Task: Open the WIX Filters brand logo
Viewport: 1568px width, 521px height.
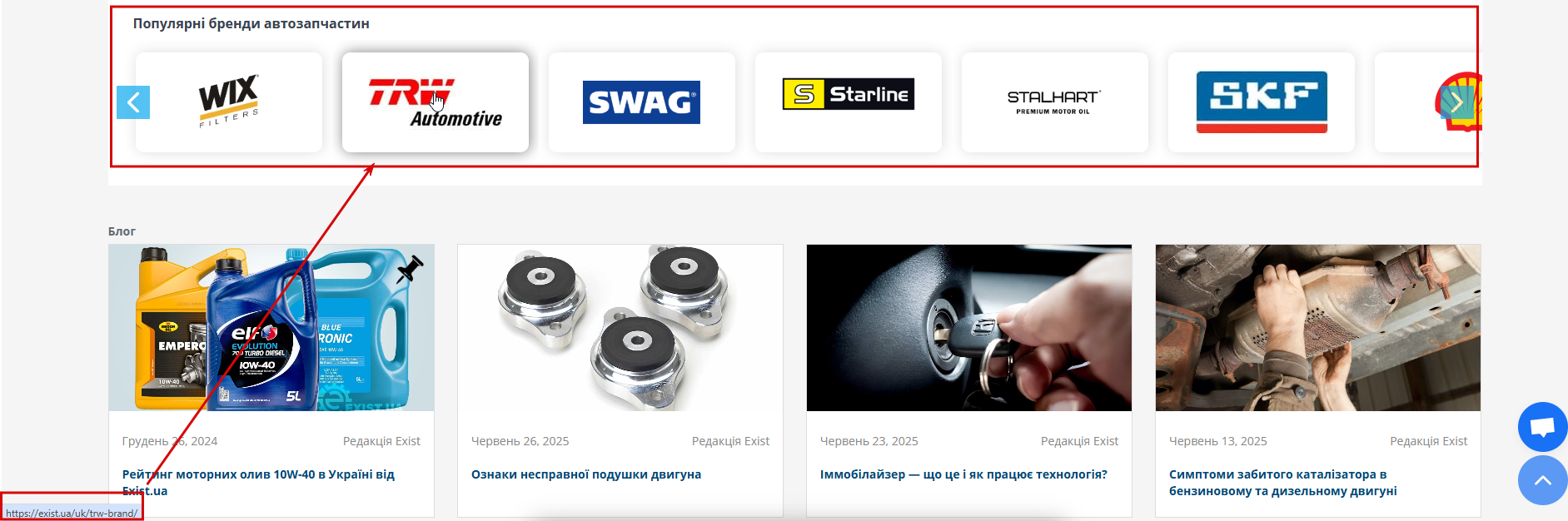Action: (229, 102)
